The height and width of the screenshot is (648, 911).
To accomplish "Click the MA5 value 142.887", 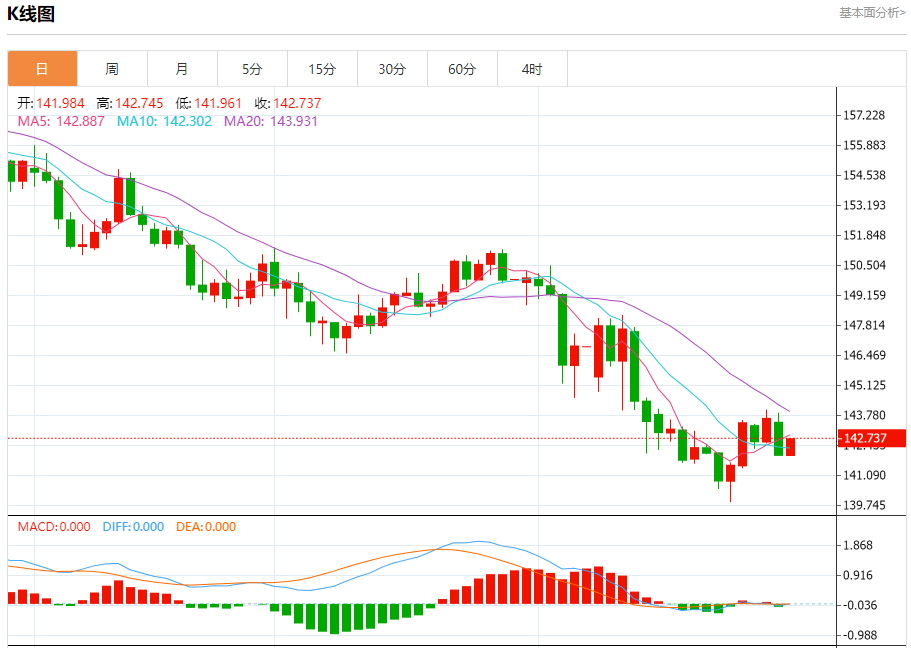I will click(x=80, y=121).
